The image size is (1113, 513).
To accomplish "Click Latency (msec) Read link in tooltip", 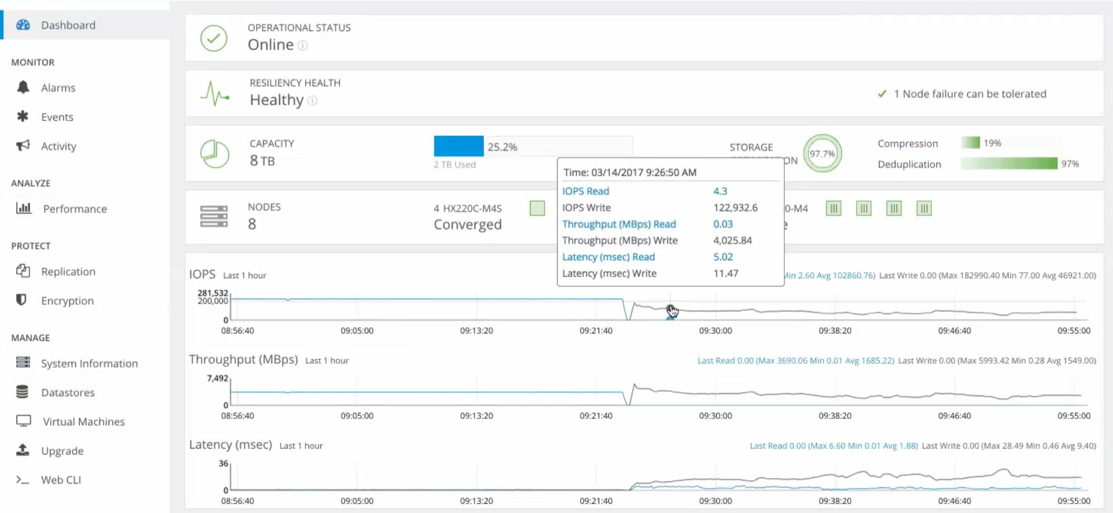I will tap(608, 257).
